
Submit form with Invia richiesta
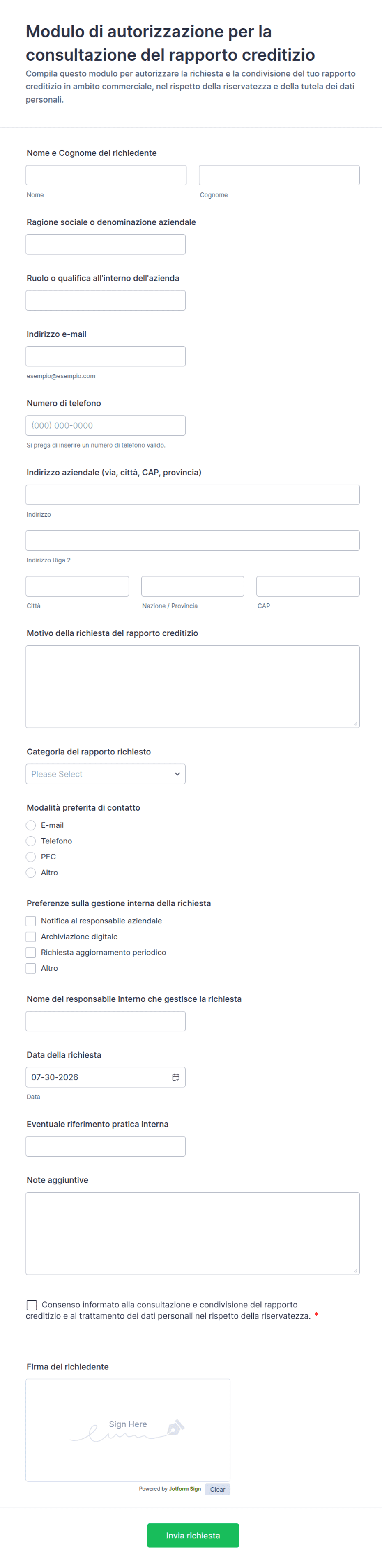click(193, 1536)
